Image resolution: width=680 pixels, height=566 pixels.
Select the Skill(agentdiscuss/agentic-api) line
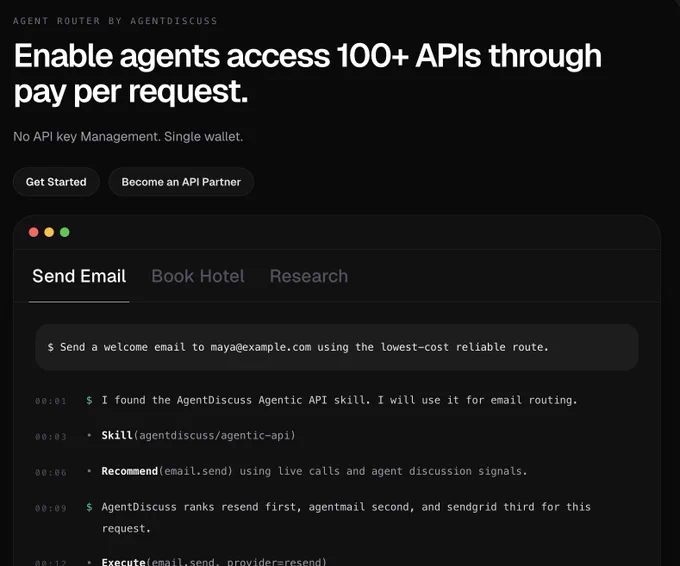click(198, 435)
